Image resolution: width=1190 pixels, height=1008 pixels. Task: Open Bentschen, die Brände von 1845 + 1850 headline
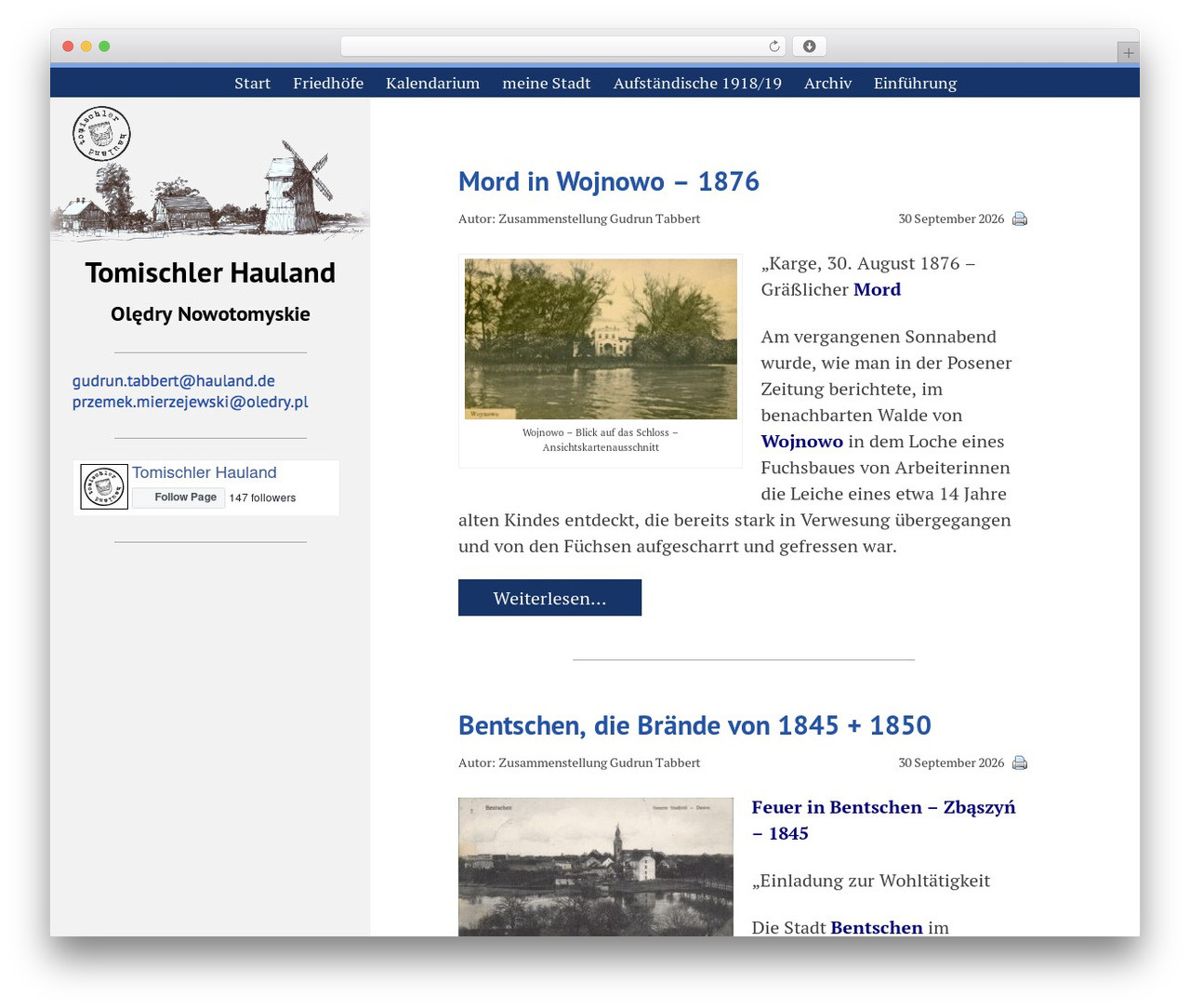click(694, 725)
